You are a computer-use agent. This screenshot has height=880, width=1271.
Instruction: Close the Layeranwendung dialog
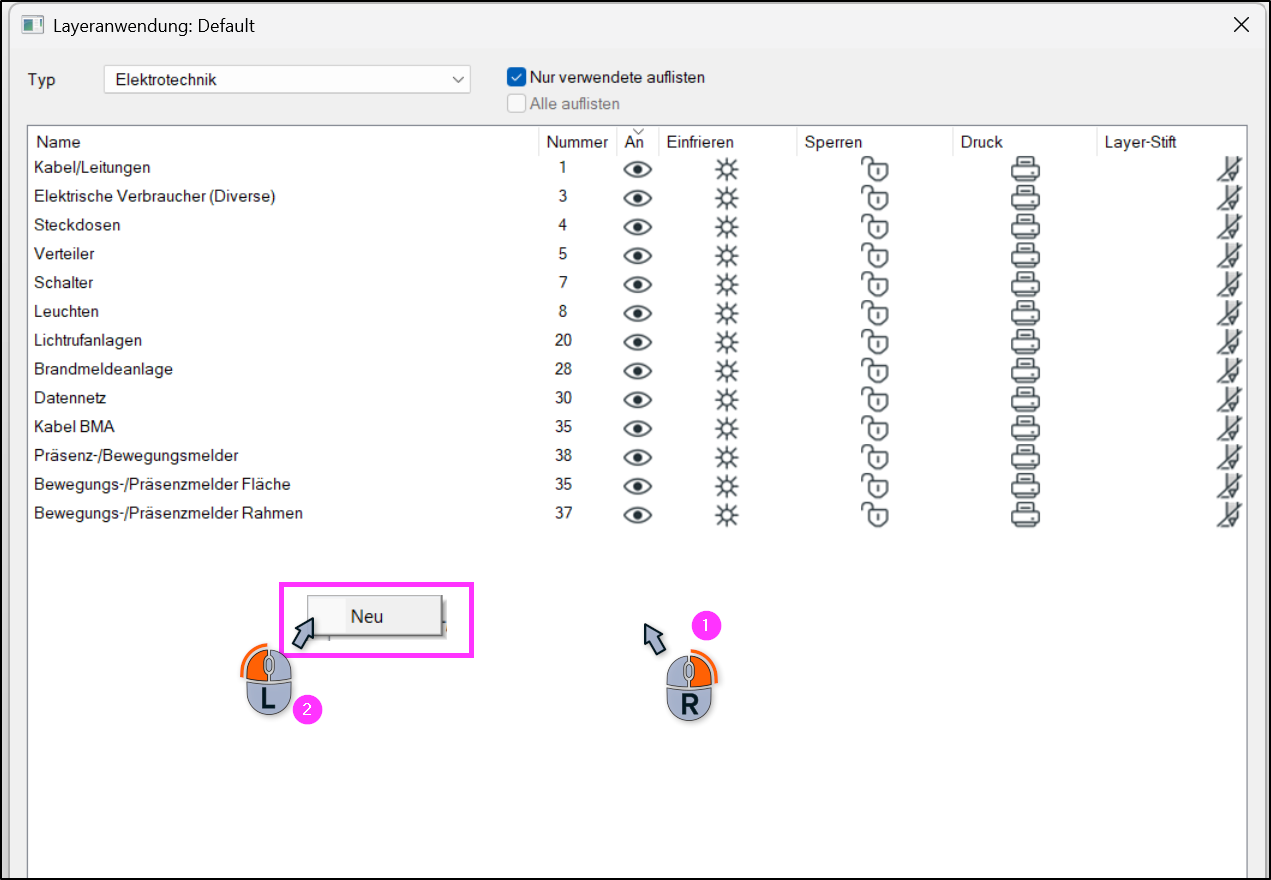pyautogui.click(x=1241, y=26)
